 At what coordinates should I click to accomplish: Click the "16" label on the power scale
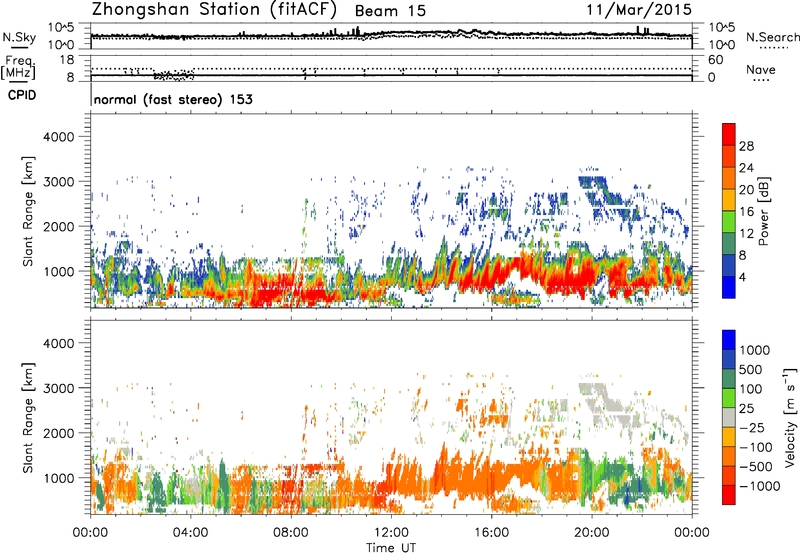click(746, 212)
